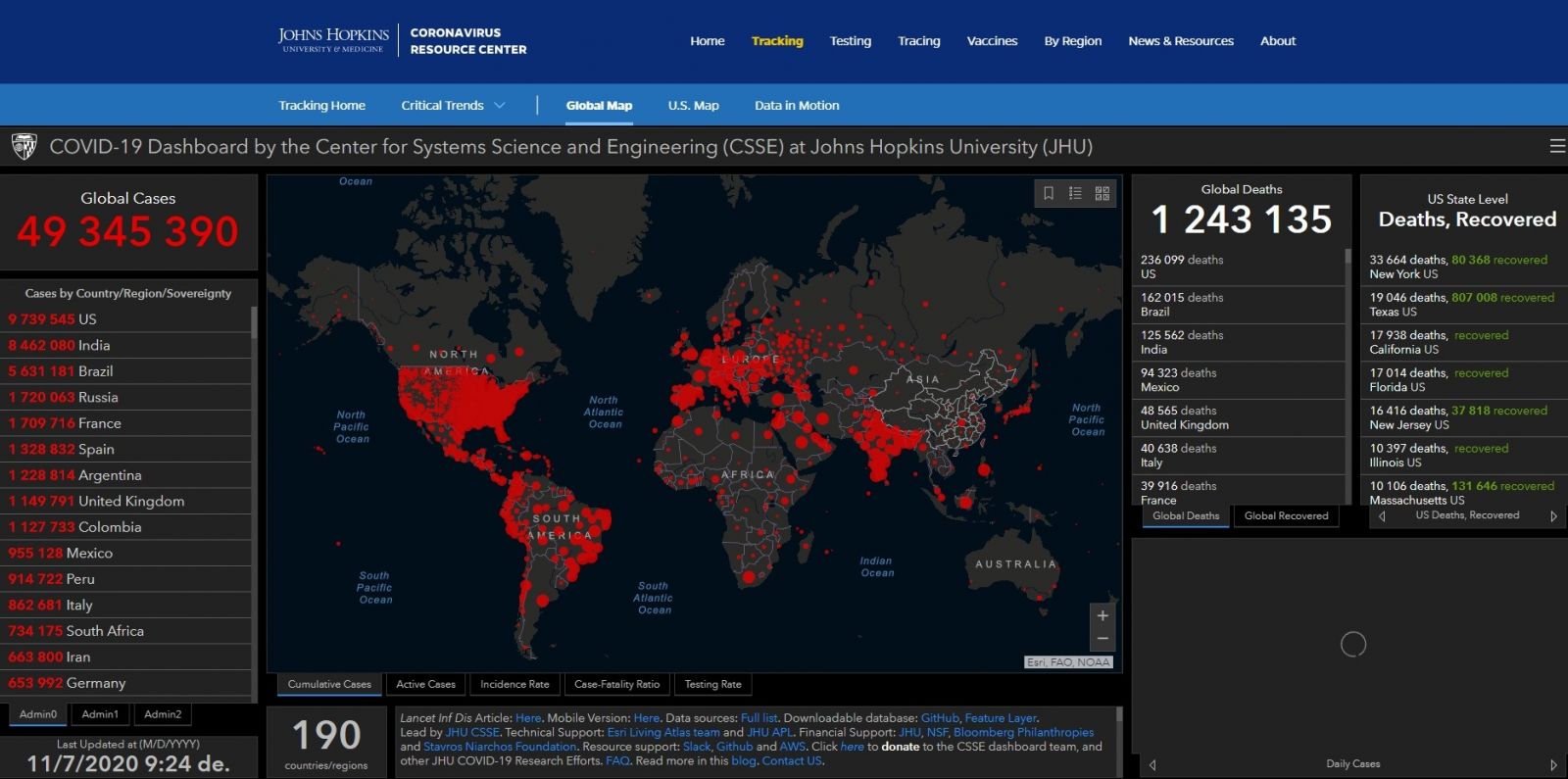The width and height of the screenshot is (1568, 779).
Task: Select the Germany row in cases list
Action: 125,683
